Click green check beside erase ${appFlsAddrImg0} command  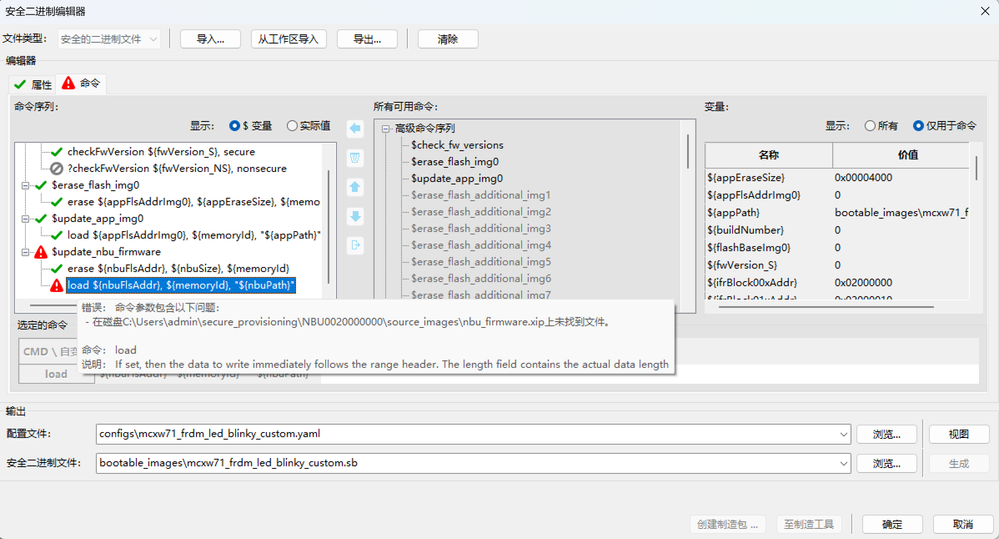(x=57, y=201)
